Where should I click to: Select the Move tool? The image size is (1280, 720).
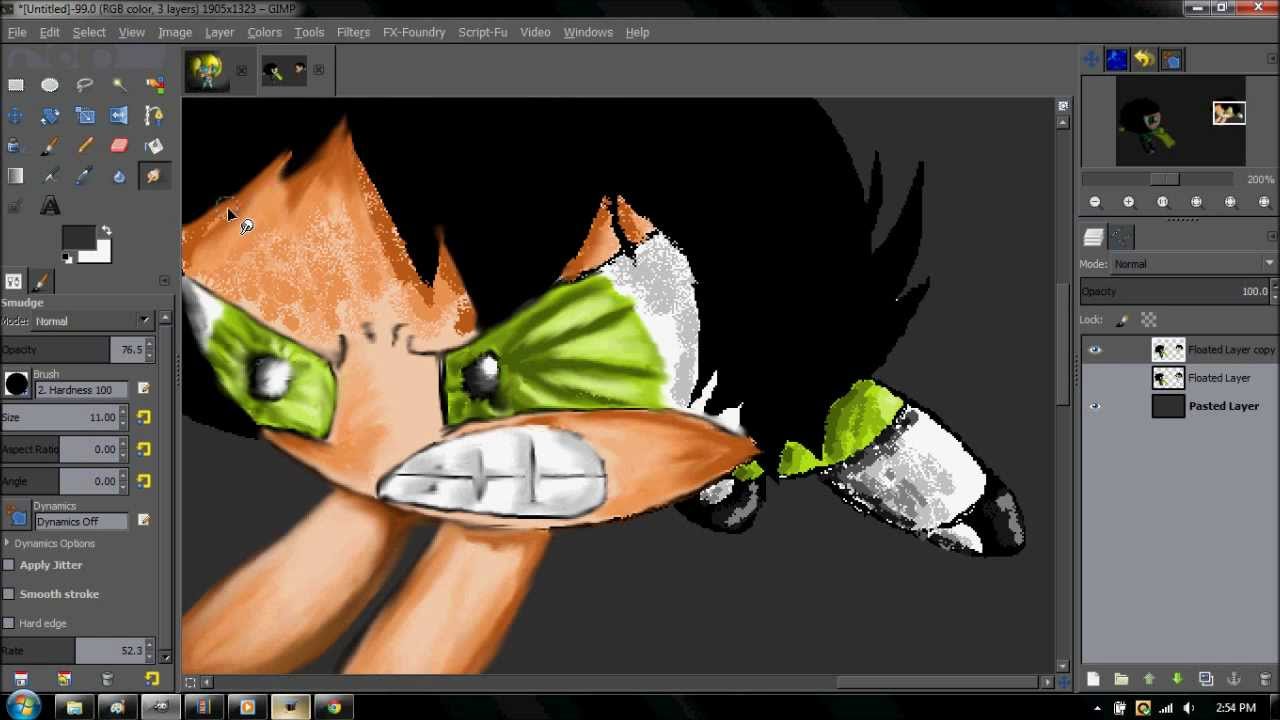tap(16, 116)
